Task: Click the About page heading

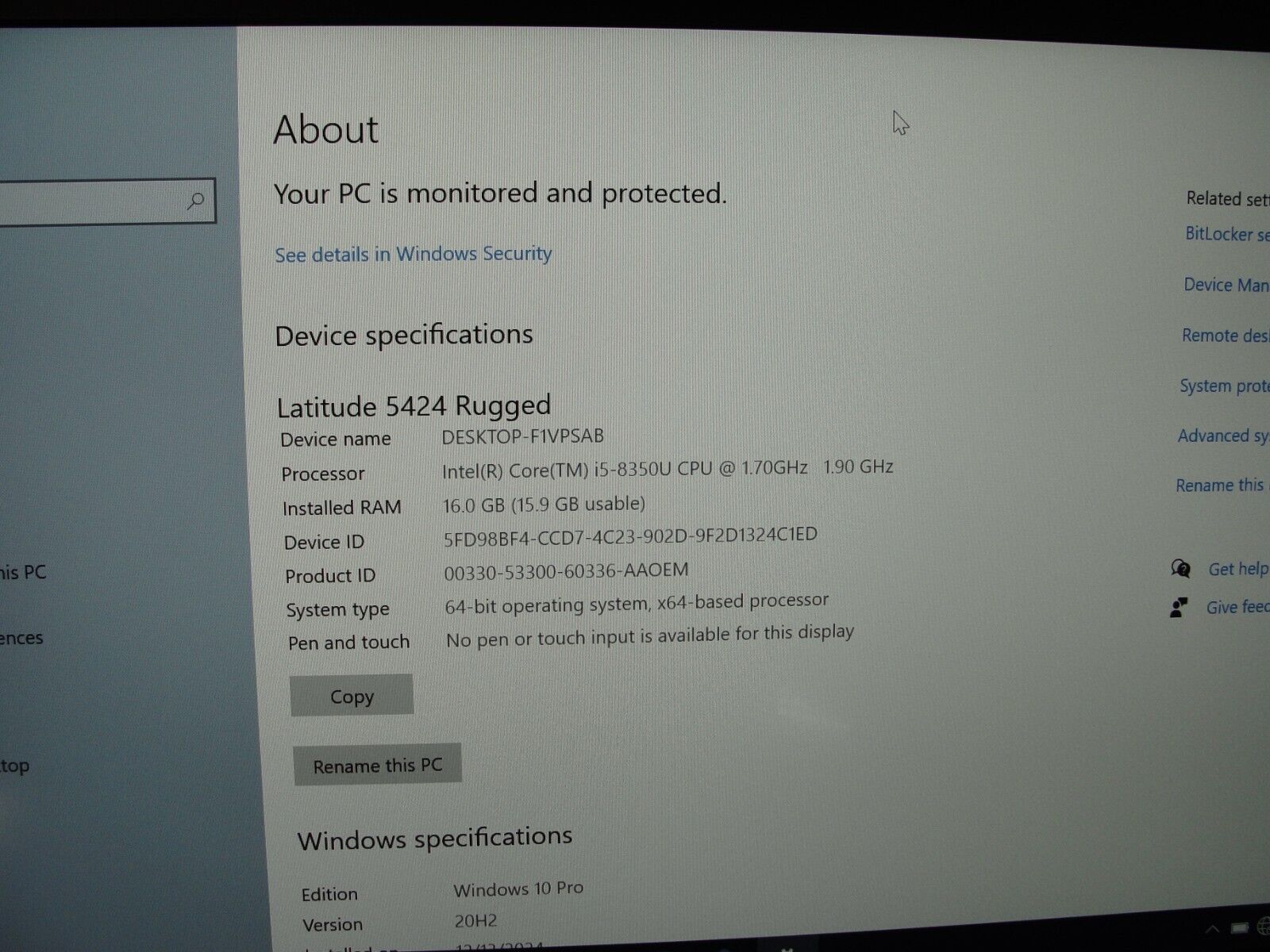Action: click(325, 129)
